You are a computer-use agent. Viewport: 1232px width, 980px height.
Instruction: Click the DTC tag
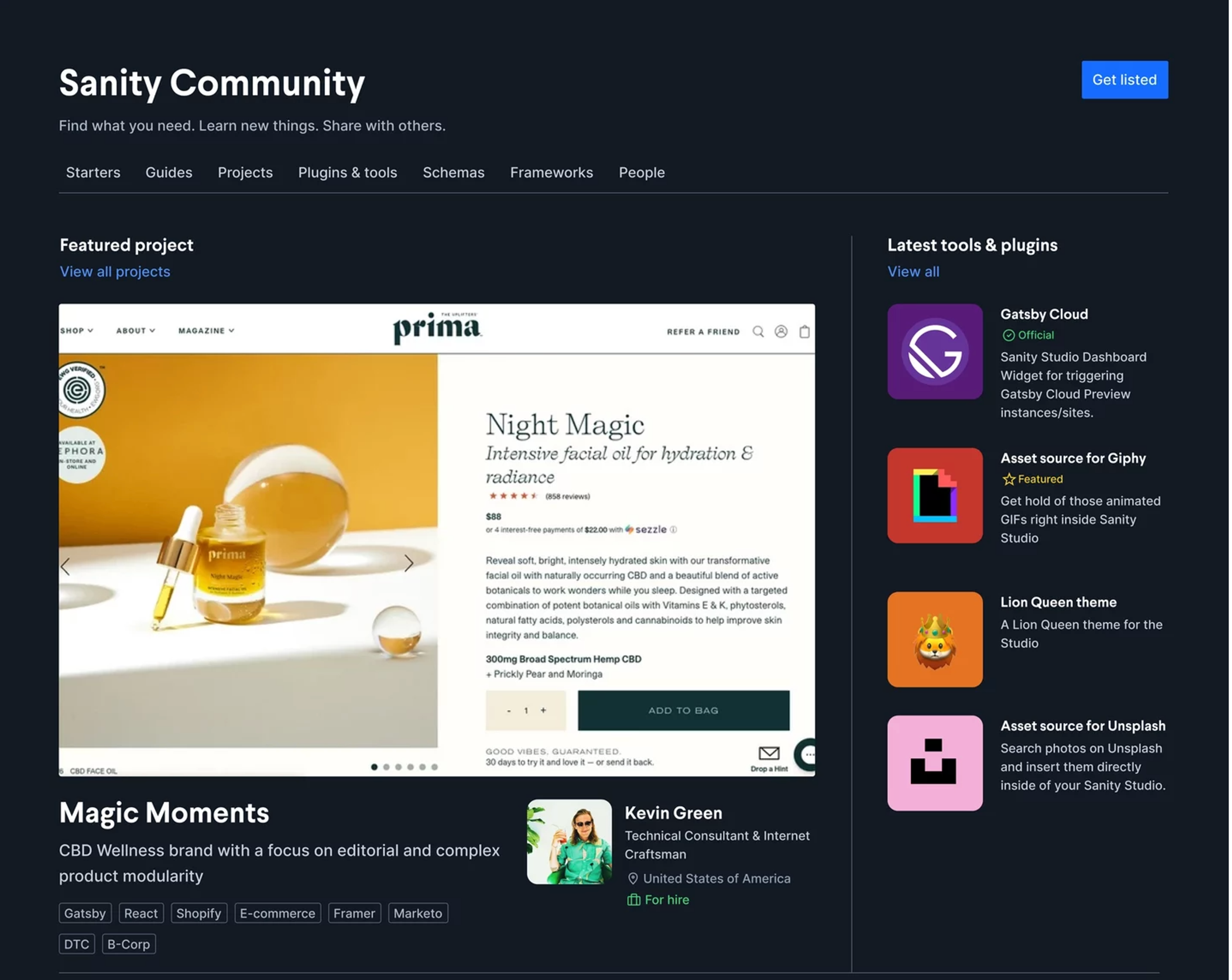pos(77,944)
